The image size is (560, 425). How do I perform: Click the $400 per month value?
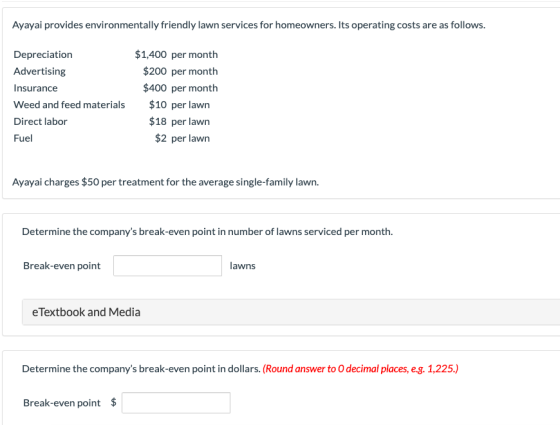pyautogui.click(x=180, y=88)
